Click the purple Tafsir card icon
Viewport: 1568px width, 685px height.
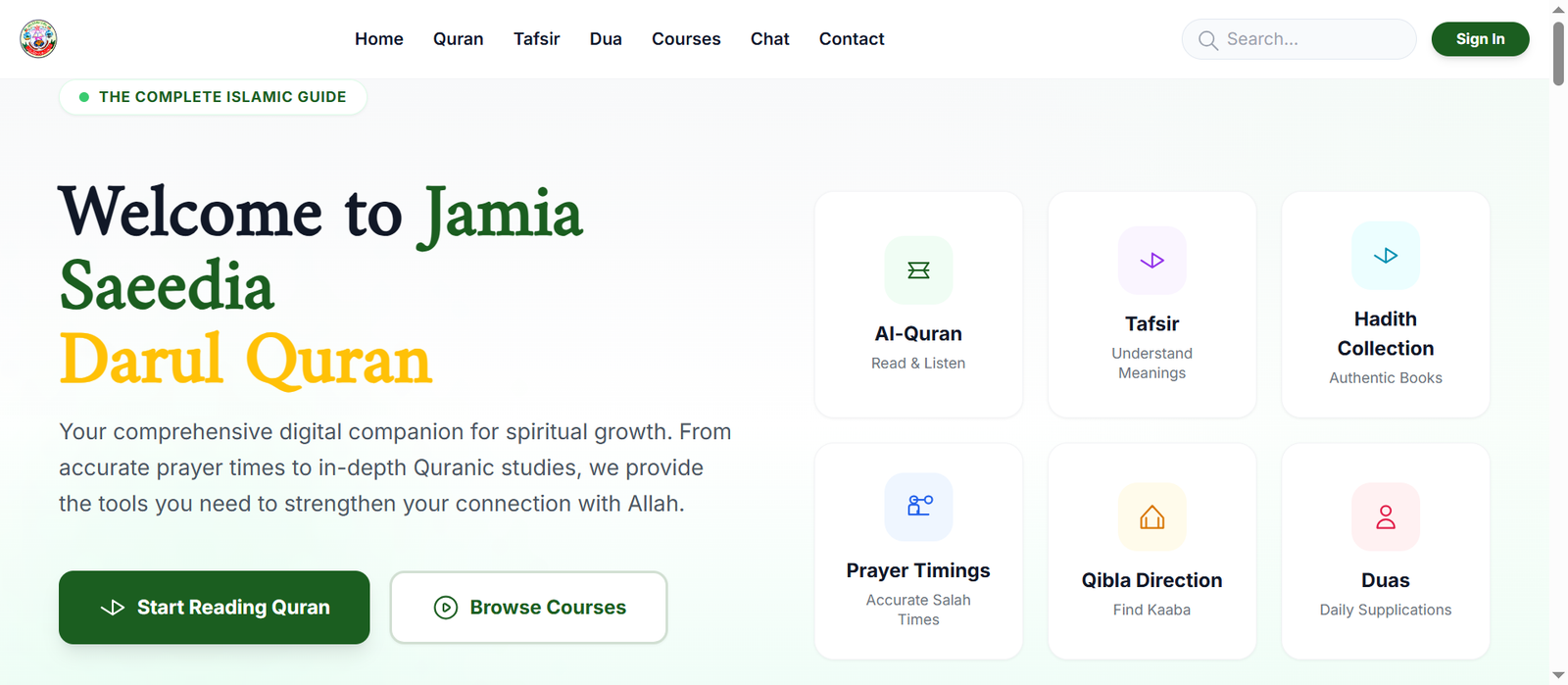pos(1151,261)
